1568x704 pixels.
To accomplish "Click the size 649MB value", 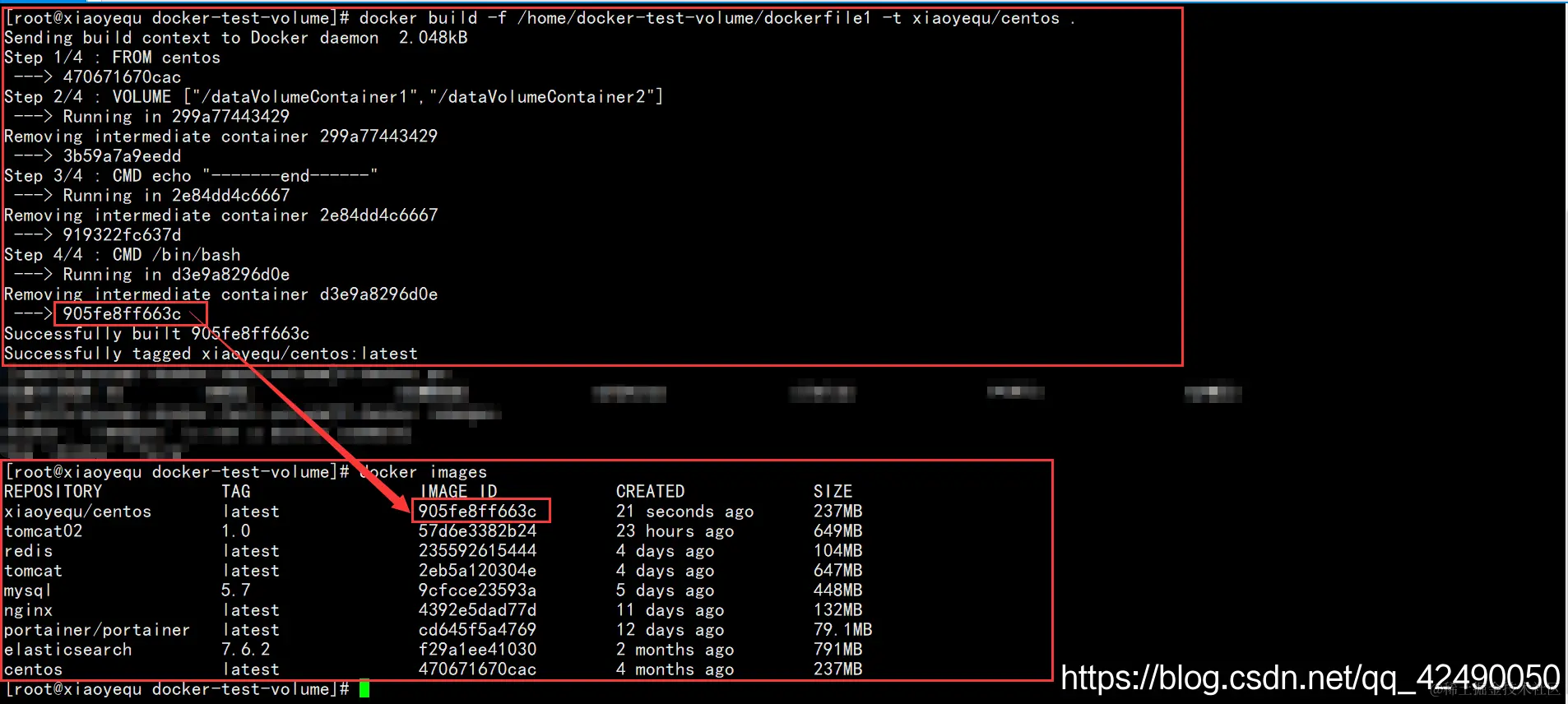I will coord(837,531).
